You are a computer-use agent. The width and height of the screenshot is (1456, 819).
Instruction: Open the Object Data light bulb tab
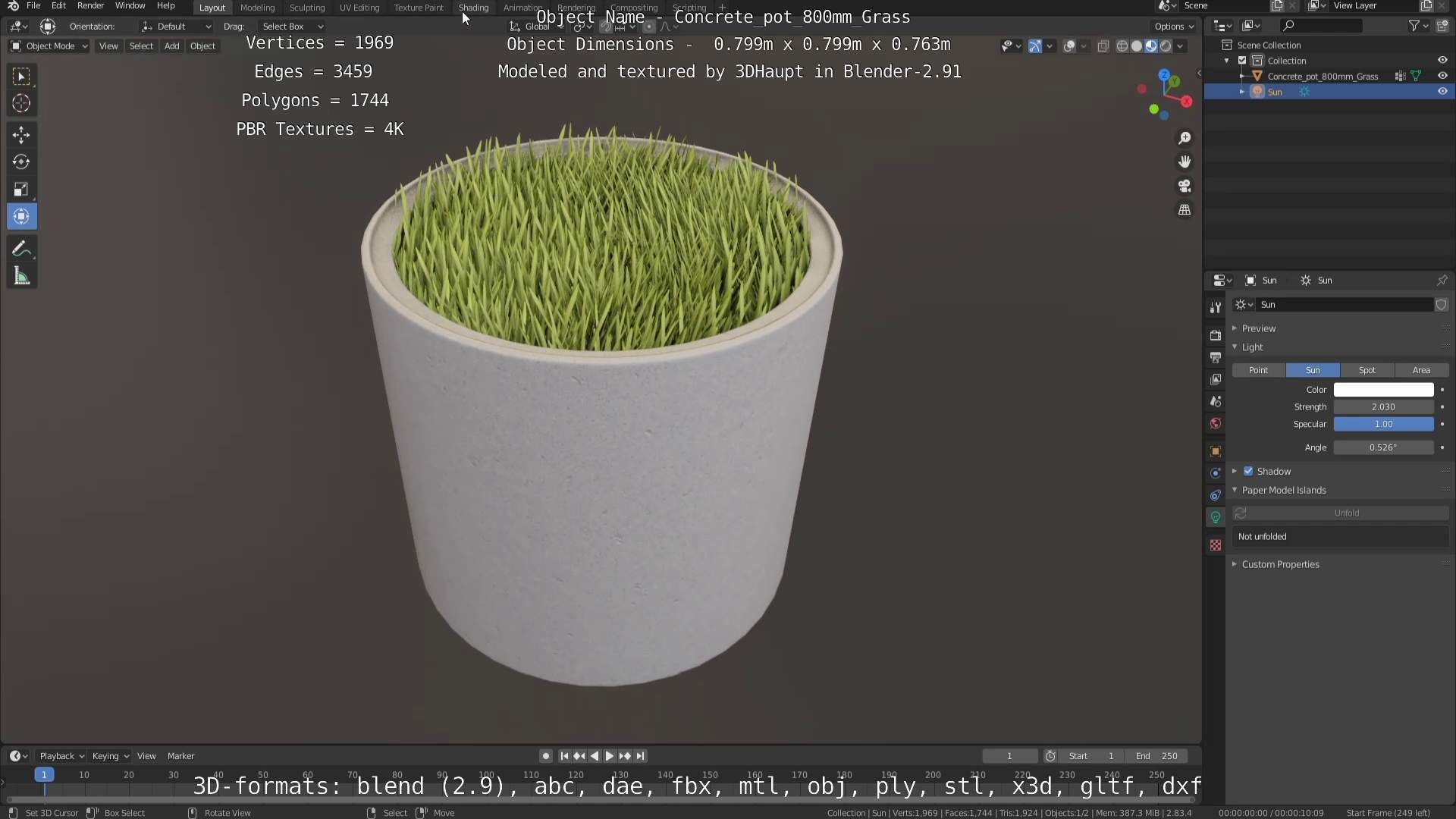click(1216, 517)
